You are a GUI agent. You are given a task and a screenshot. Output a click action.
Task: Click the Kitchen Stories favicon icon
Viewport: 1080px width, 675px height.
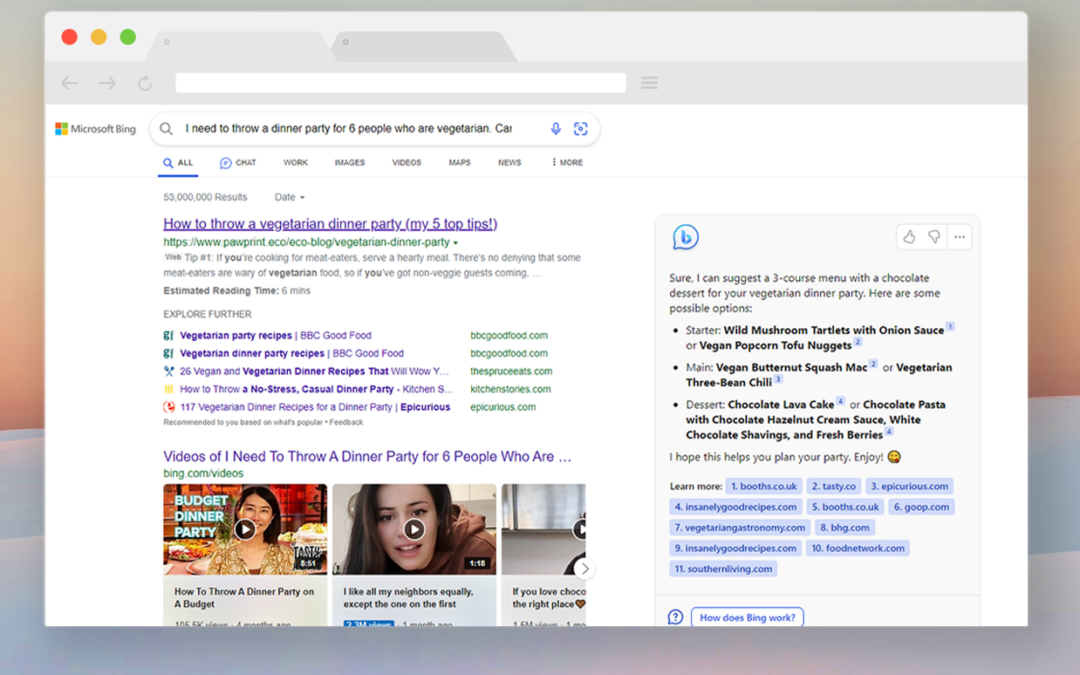click(169, 389)
